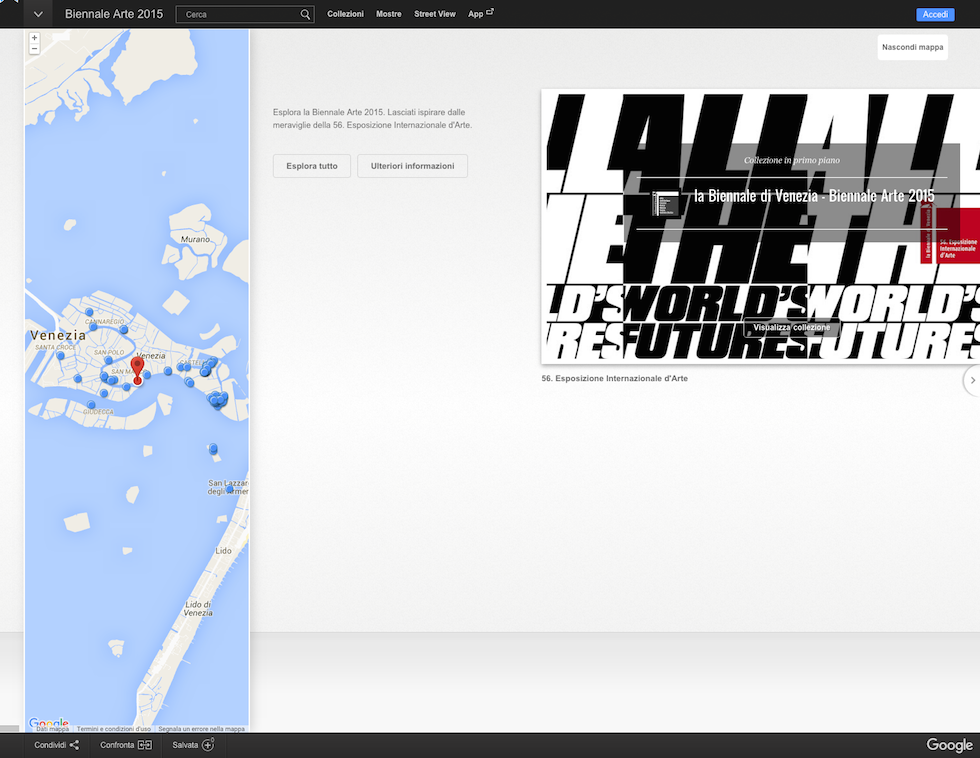
Task: Click the 56. Esposizione Internazionale d'Arte caption
Action: (x=614, y=379)
